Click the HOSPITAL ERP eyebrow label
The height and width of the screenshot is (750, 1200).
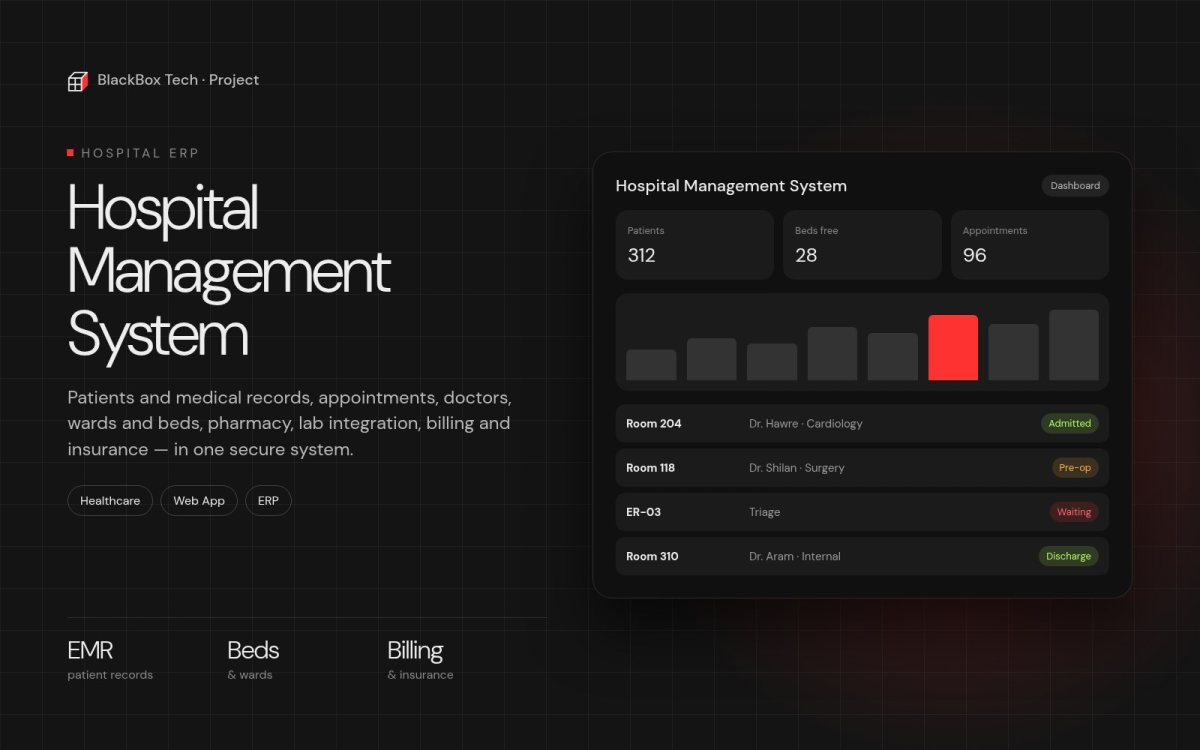(140, 153)
